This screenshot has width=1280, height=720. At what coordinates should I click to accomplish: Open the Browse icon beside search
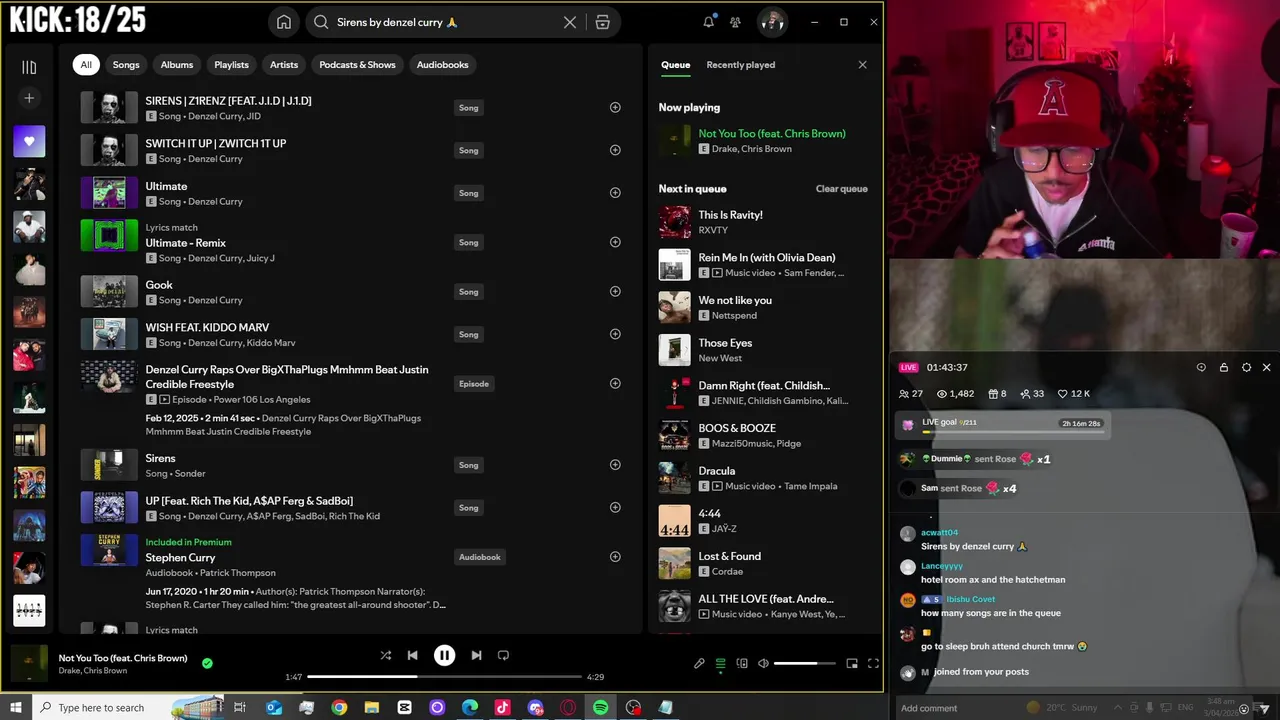pyautogui.click(x=602, y=22)
